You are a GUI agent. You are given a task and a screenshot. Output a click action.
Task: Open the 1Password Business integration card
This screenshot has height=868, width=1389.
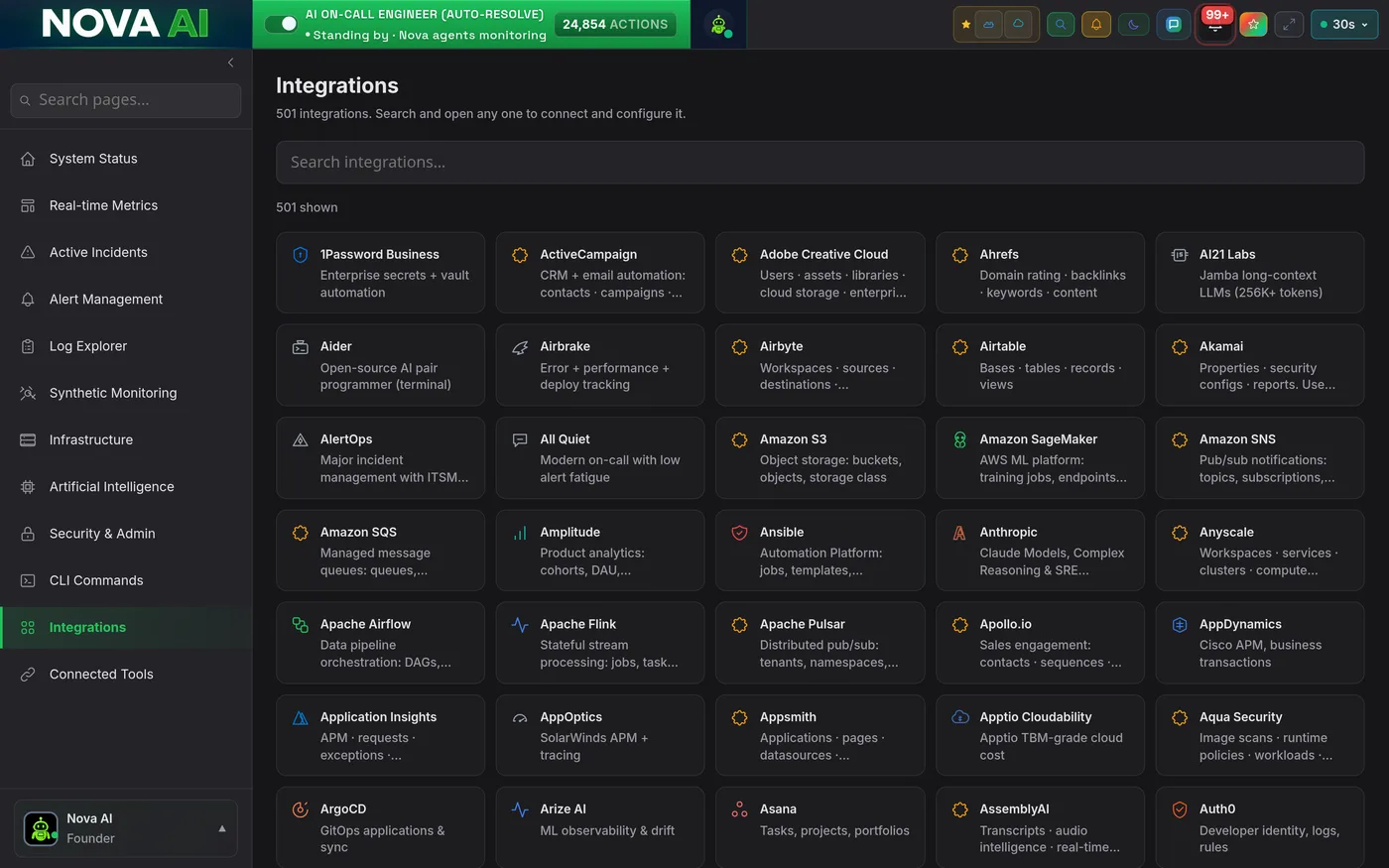(x=380, y=273)
